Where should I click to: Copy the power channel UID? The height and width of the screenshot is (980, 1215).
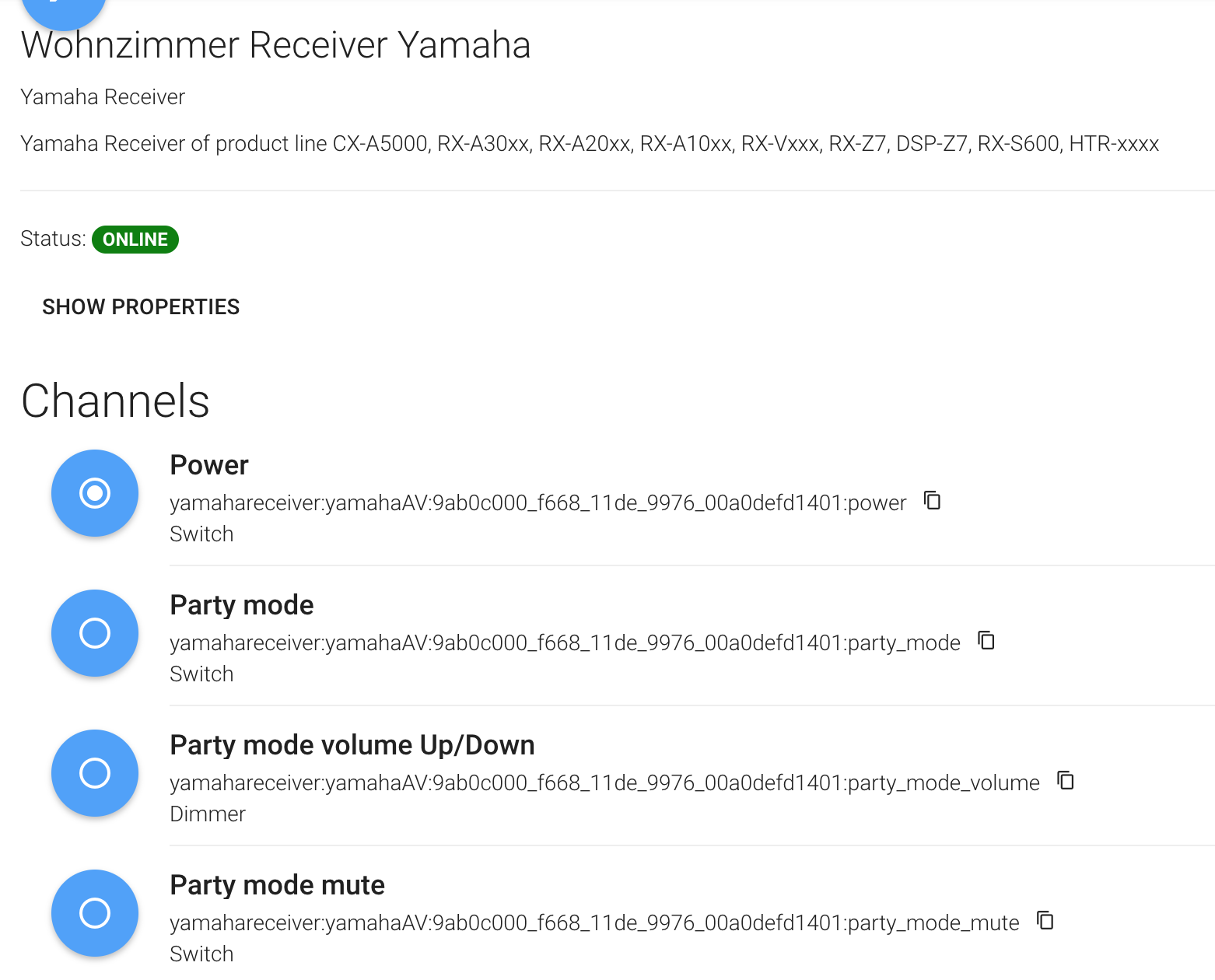pyautogui.click(x=932, y=500)
